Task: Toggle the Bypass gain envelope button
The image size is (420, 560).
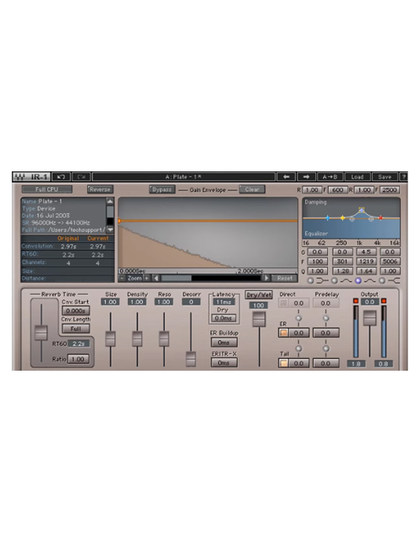Action: (162, 190)
